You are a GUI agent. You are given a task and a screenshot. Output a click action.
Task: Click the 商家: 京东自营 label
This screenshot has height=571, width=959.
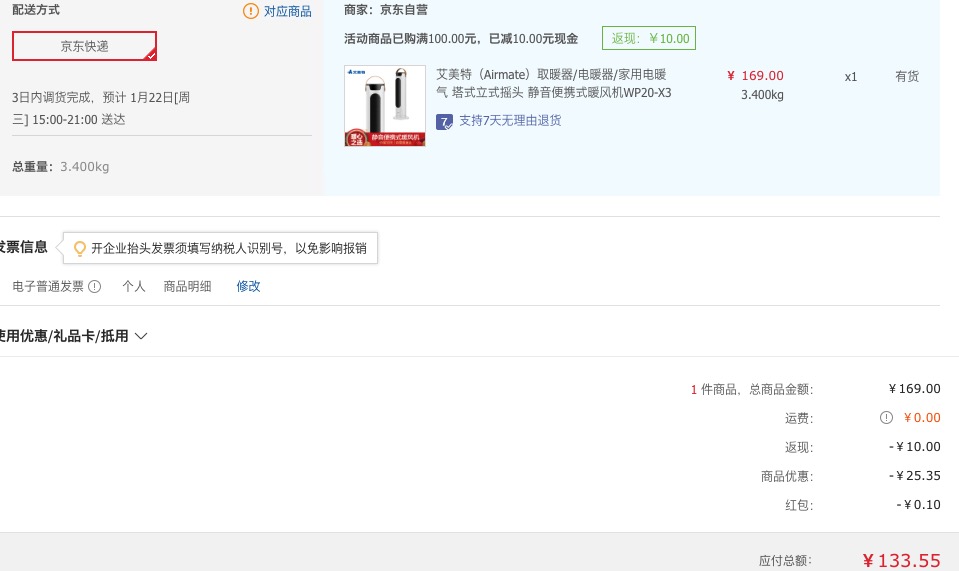coord(386,10)
